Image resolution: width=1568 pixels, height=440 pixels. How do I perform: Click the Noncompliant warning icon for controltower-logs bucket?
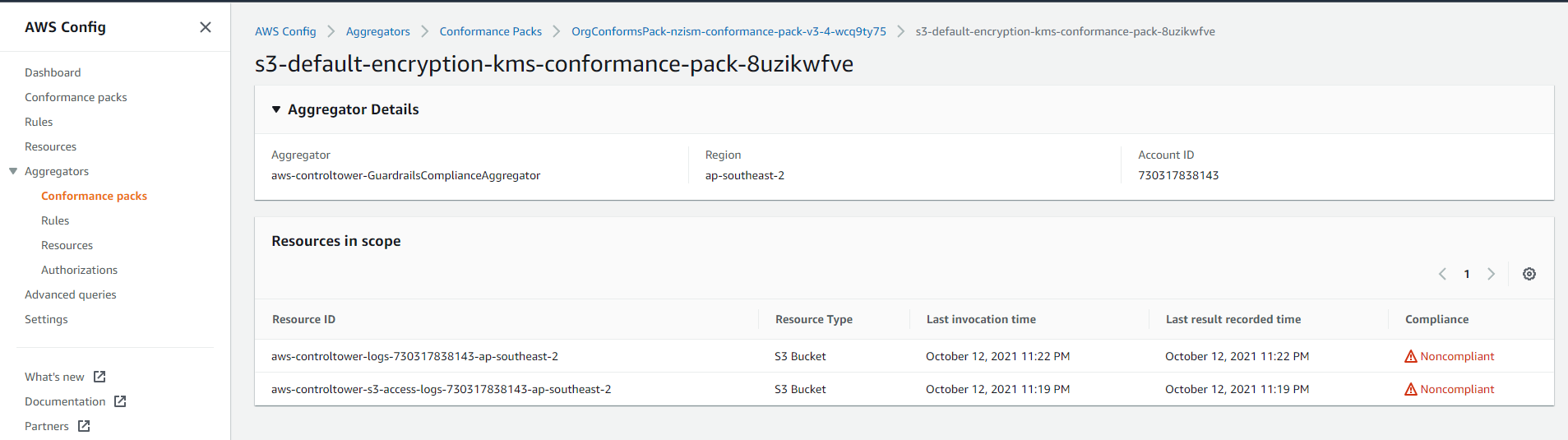[1411, 356]
